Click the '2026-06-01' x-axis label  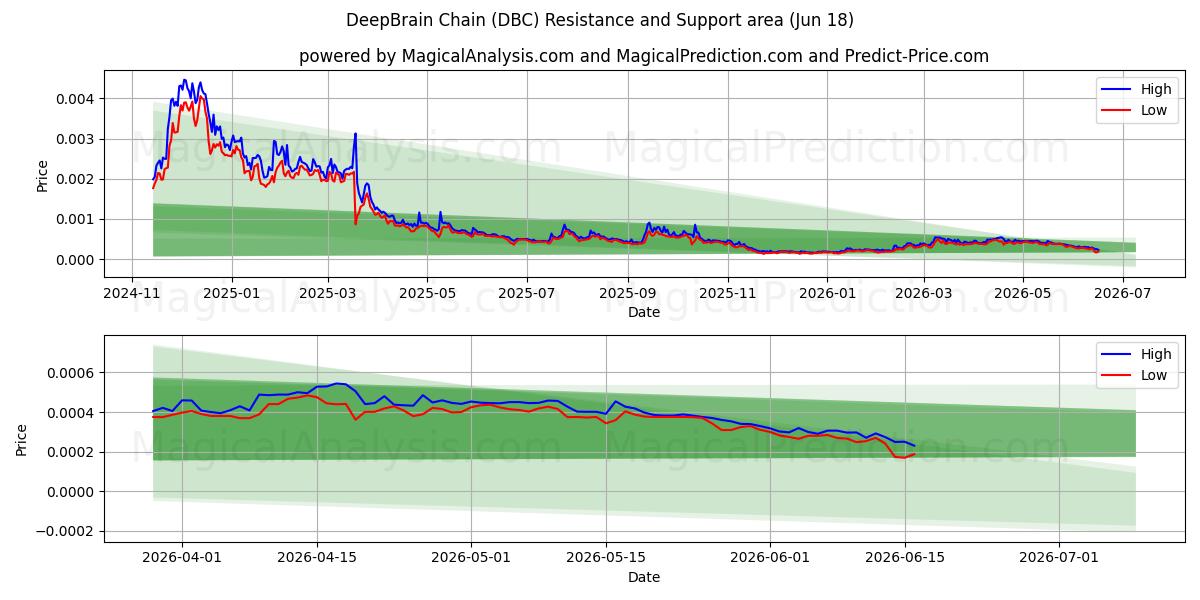(x=770, y=559)
